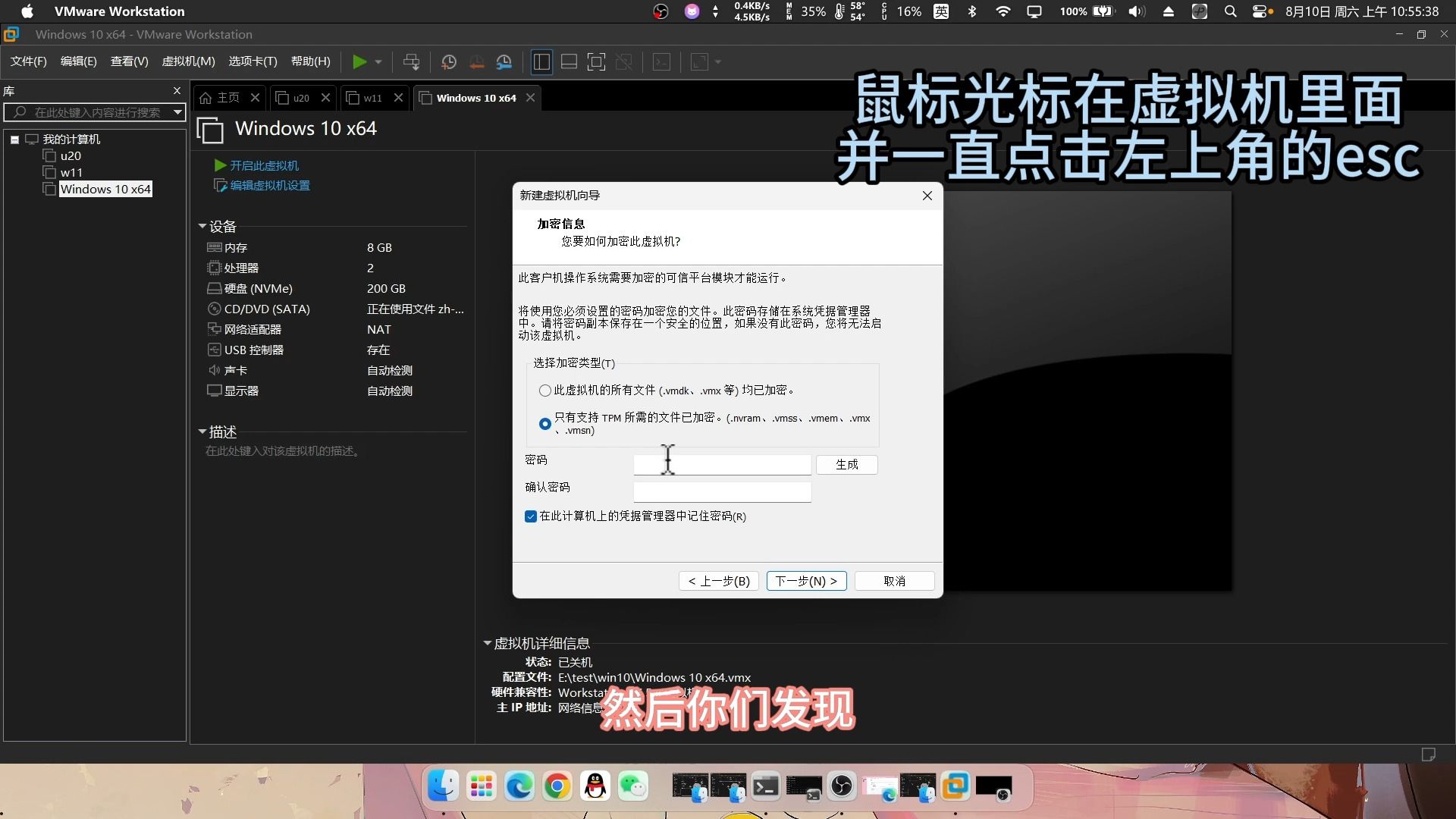The height and width of the screenshot is (819, 1456).
Task: Close the library panel
Action: 177,91
